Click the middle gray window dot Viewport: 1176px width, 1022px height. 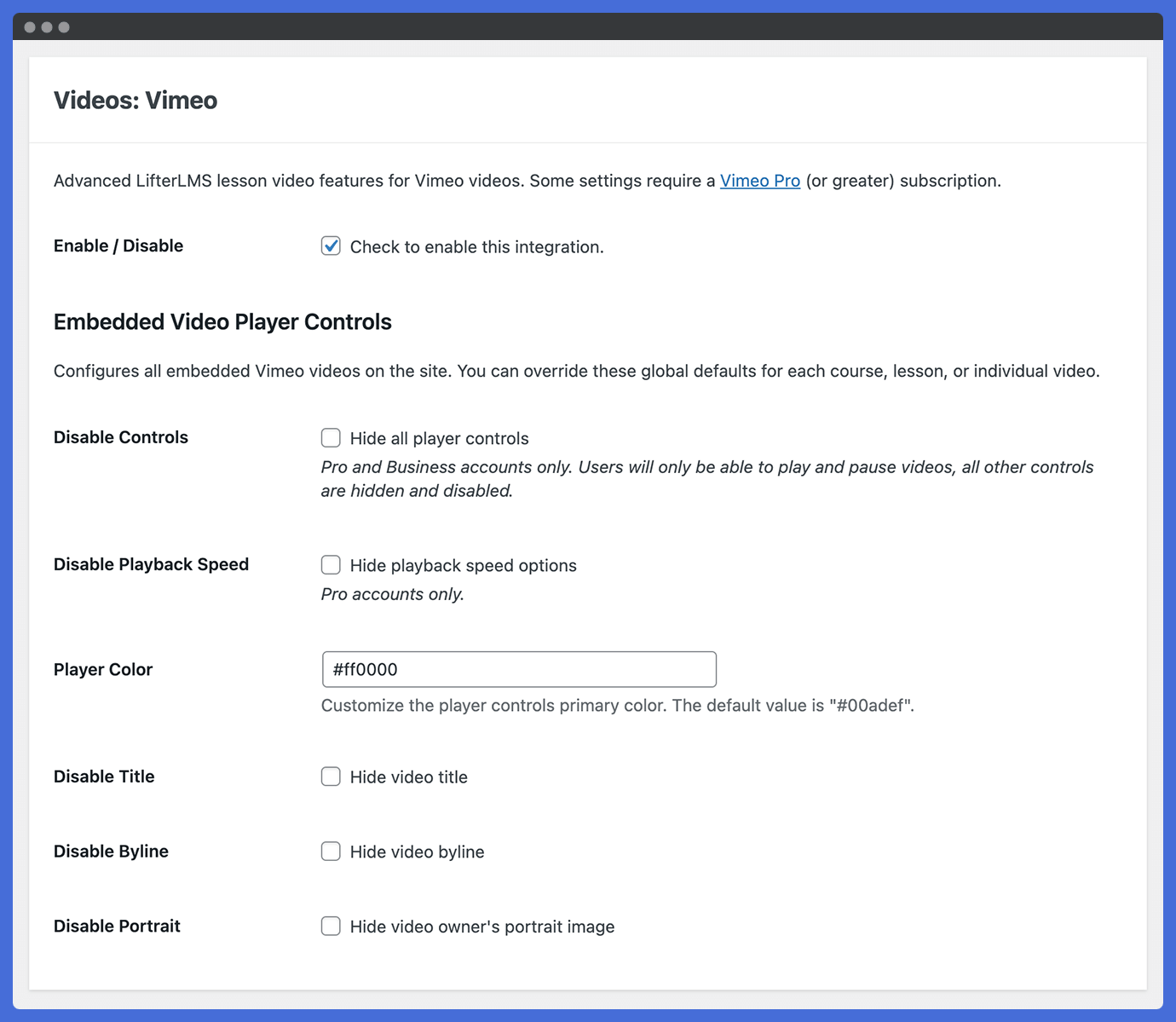[47, 27]
